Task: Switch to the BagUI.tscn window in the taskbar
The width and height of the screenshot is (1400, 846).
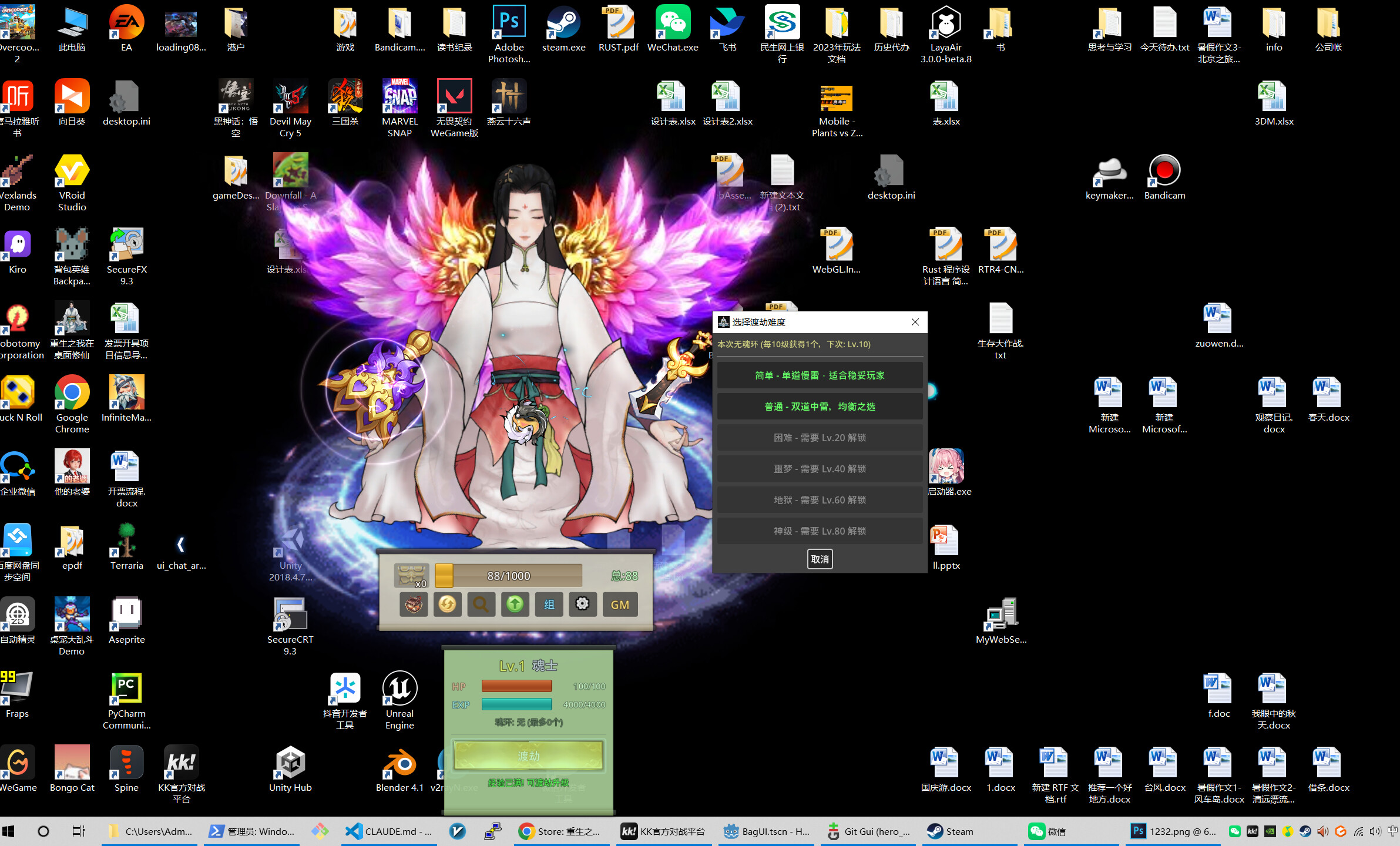Action: pyautogui.click(x=767, y=831)
